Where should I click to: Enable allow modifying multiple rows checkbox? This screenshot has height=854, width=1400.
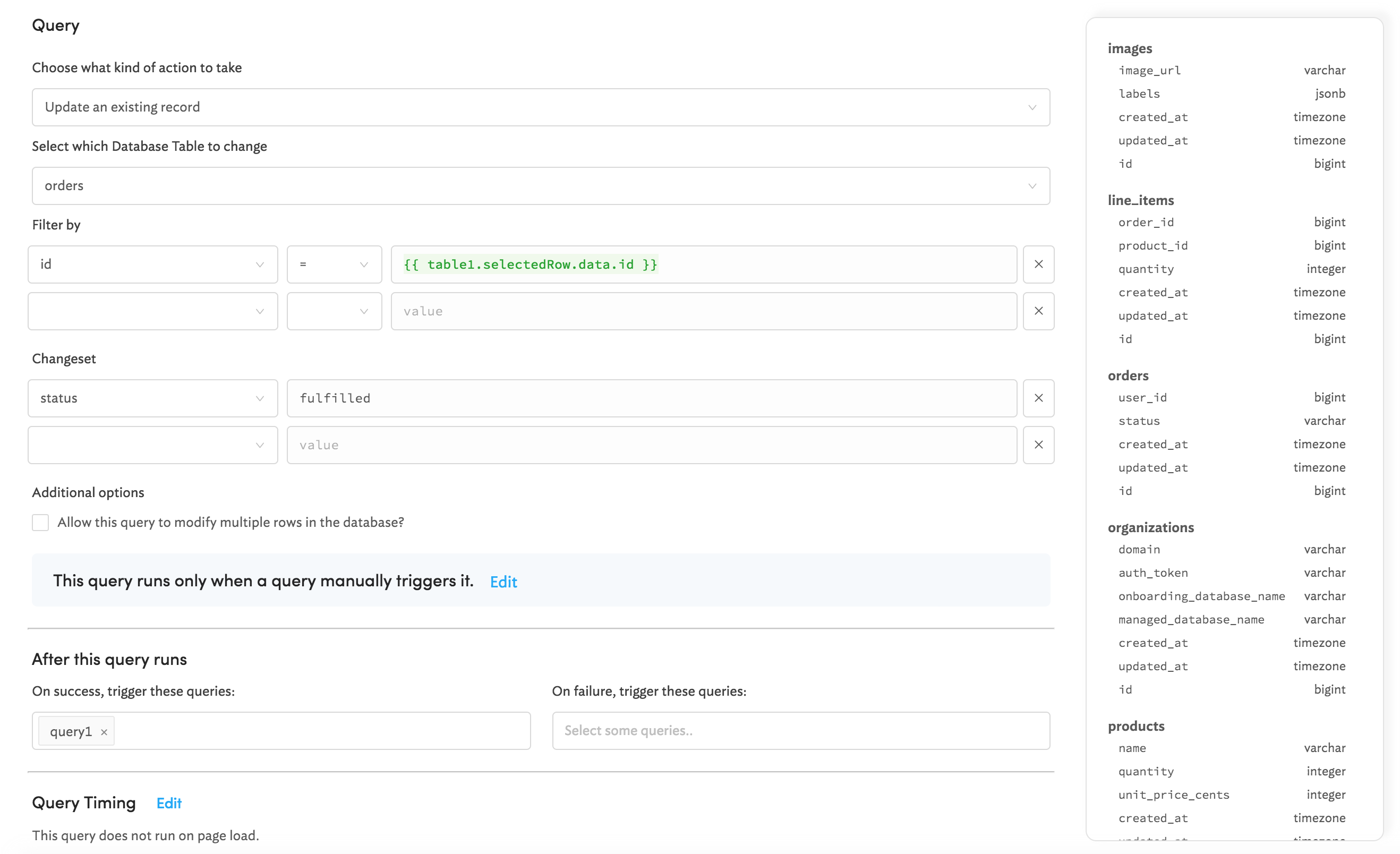click(x=40, y=522)
